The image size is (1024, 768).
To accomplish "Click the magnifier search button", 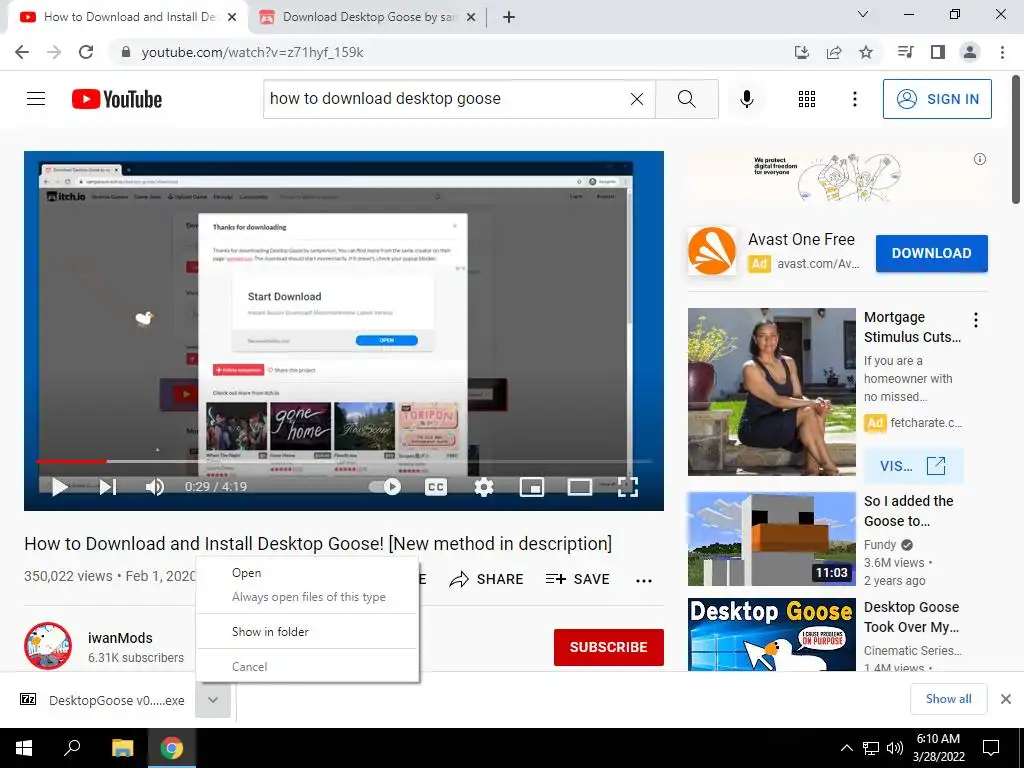I will coord(686,99).
